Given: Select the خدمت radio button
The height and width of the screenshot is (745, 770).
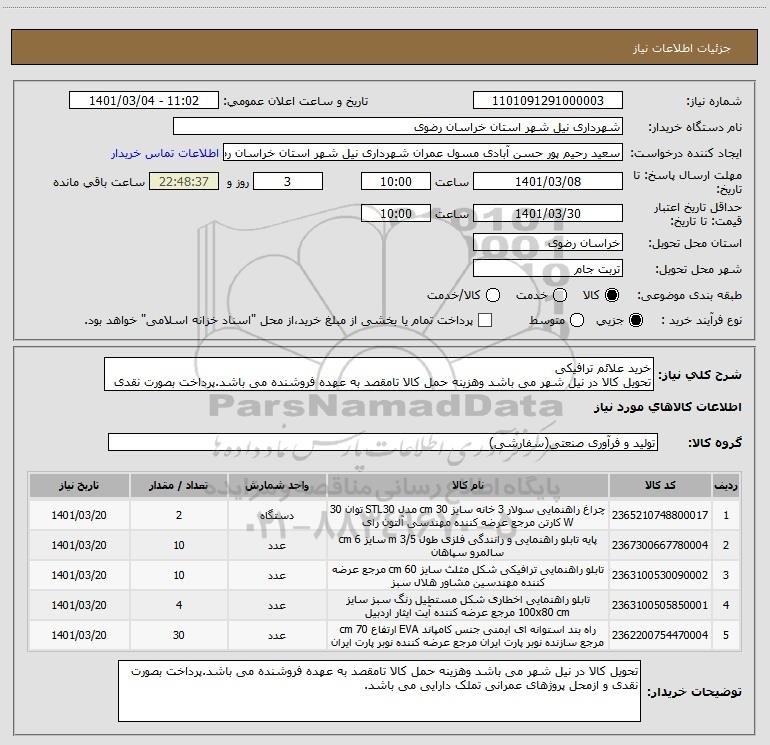Looking at the screenshot, I should click(x=560, y=295).
